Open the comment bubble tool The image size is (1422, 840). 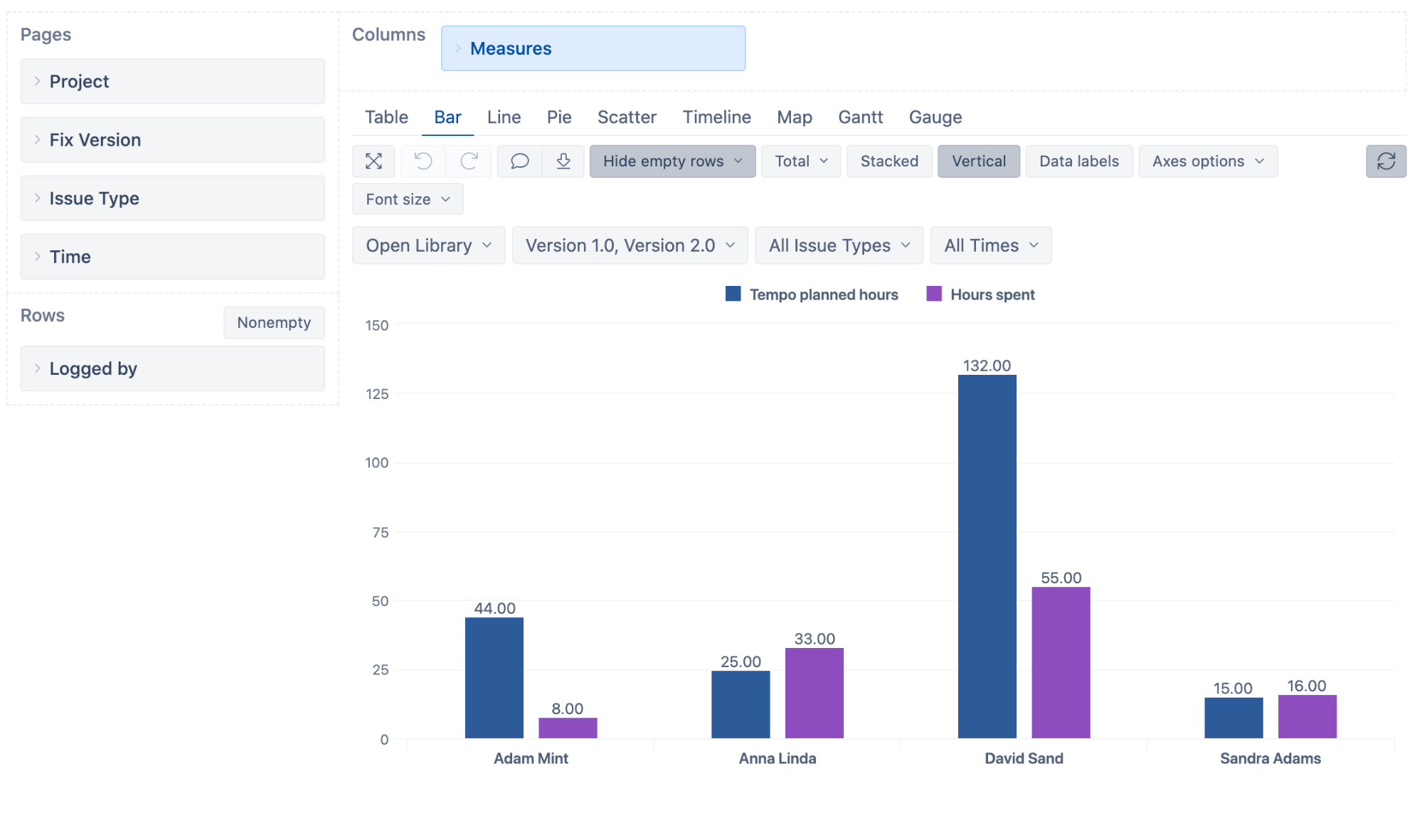(519, 161)
